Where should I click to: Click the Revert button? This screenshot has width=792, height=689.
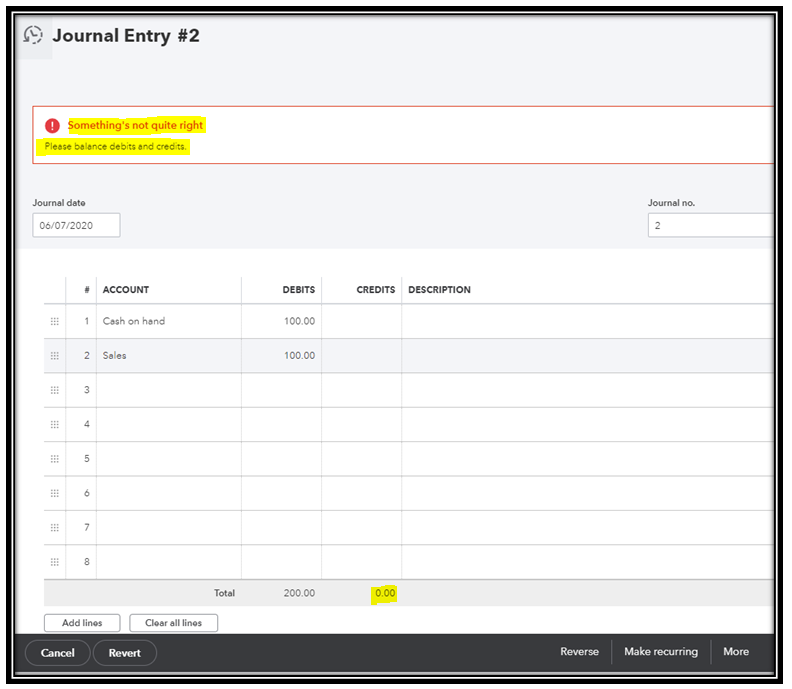[125, 653]
